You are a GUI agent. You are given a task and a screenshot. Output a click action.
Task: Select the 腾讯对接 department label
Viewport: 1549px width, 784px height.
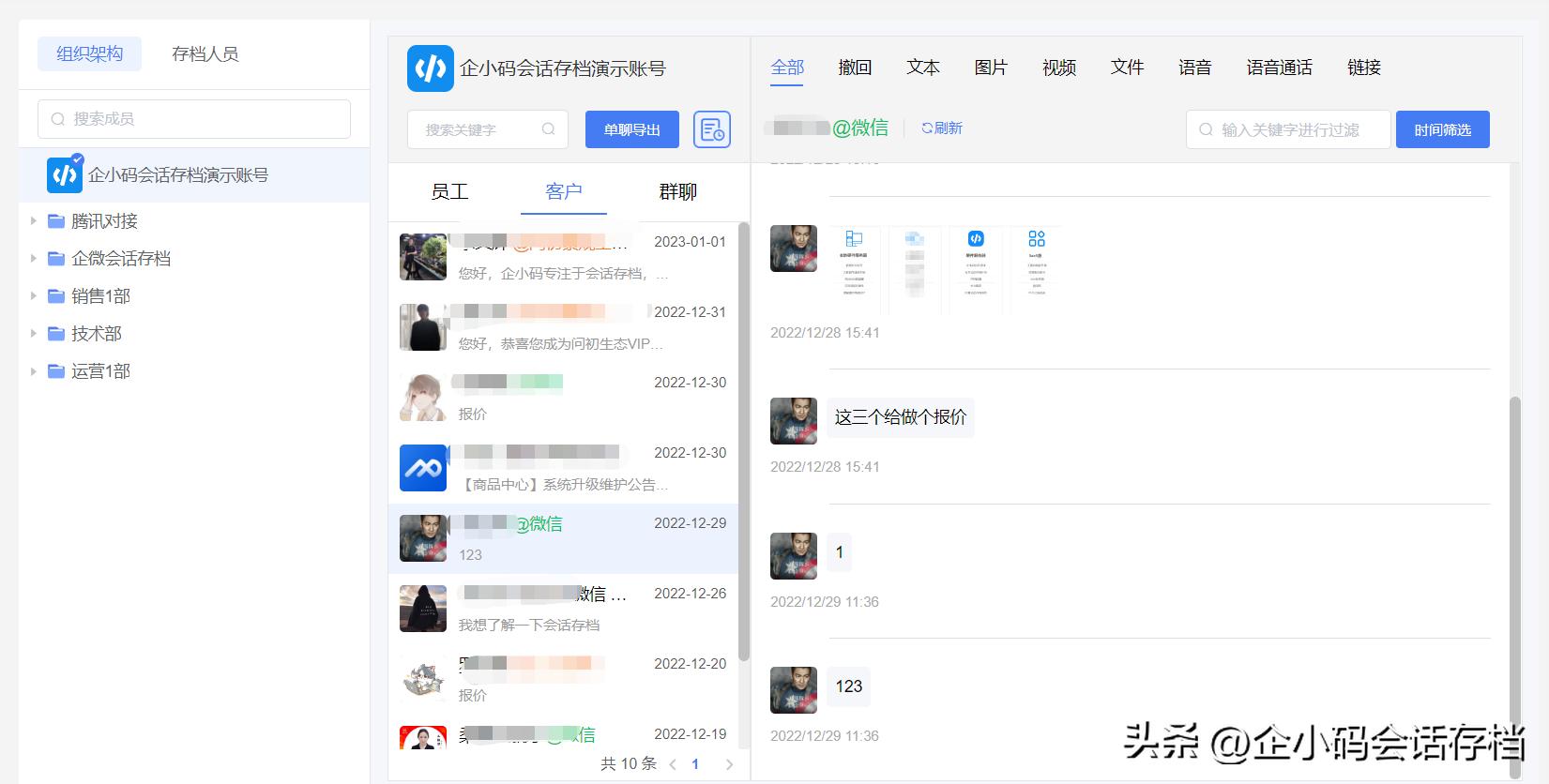point(104,221)
